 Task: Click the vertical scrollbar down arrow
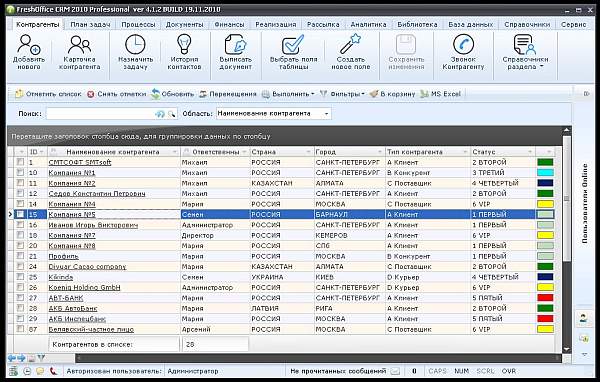point(567,349)
